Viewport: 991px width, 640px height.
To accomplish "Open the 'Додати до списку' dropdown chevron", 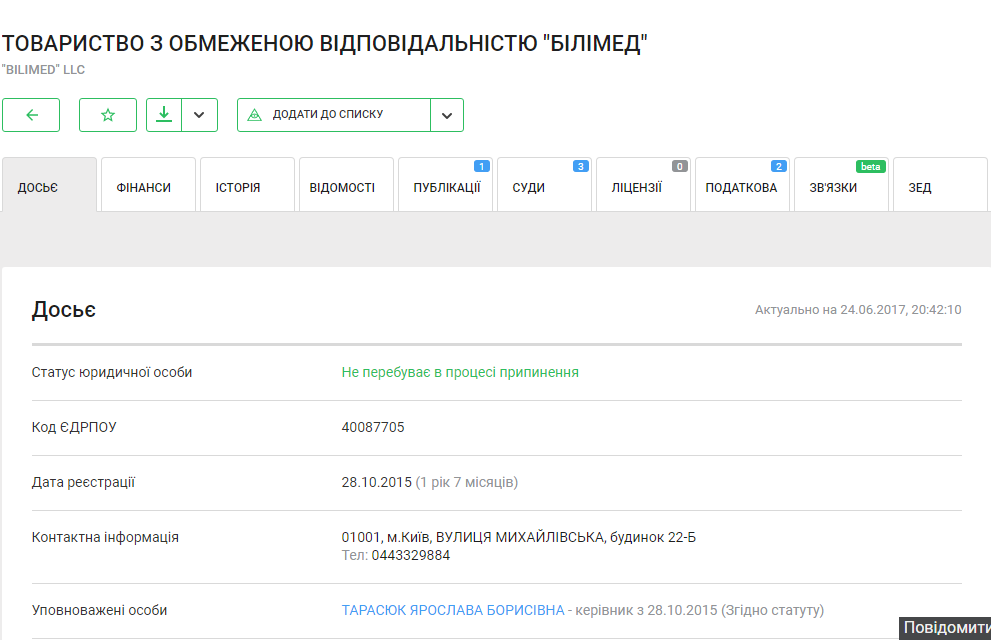I will [447, 115].
